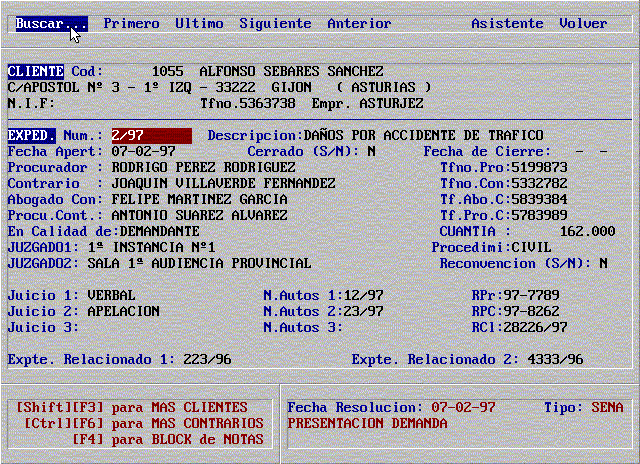Click company name ASTURJEZ
The image size is (640, 464).
(x=391, y=103)
